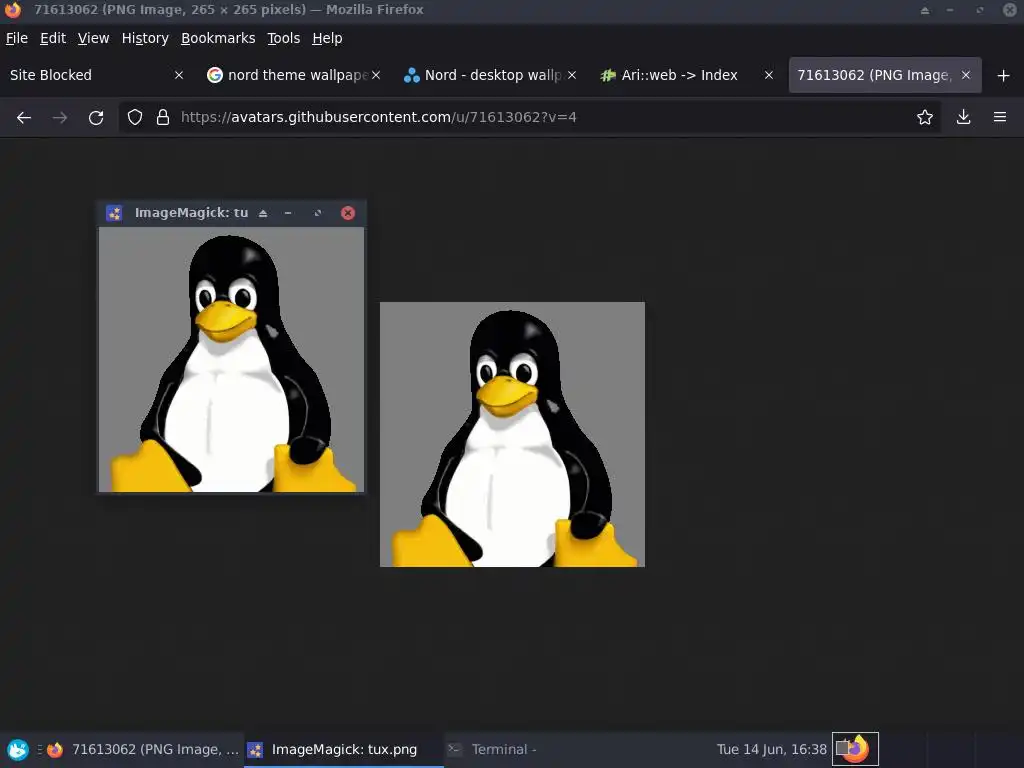Open the Firefox hamburger application menu
This screenshot has width=1024, height=768.
1000,118
